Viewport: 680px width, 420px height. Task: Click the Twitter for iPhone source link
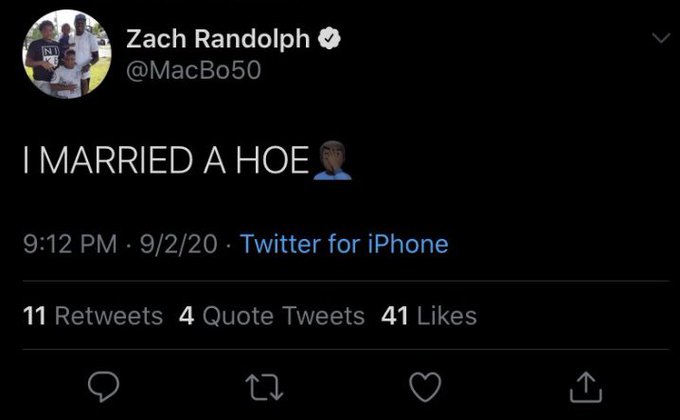(x=344, y=244)
